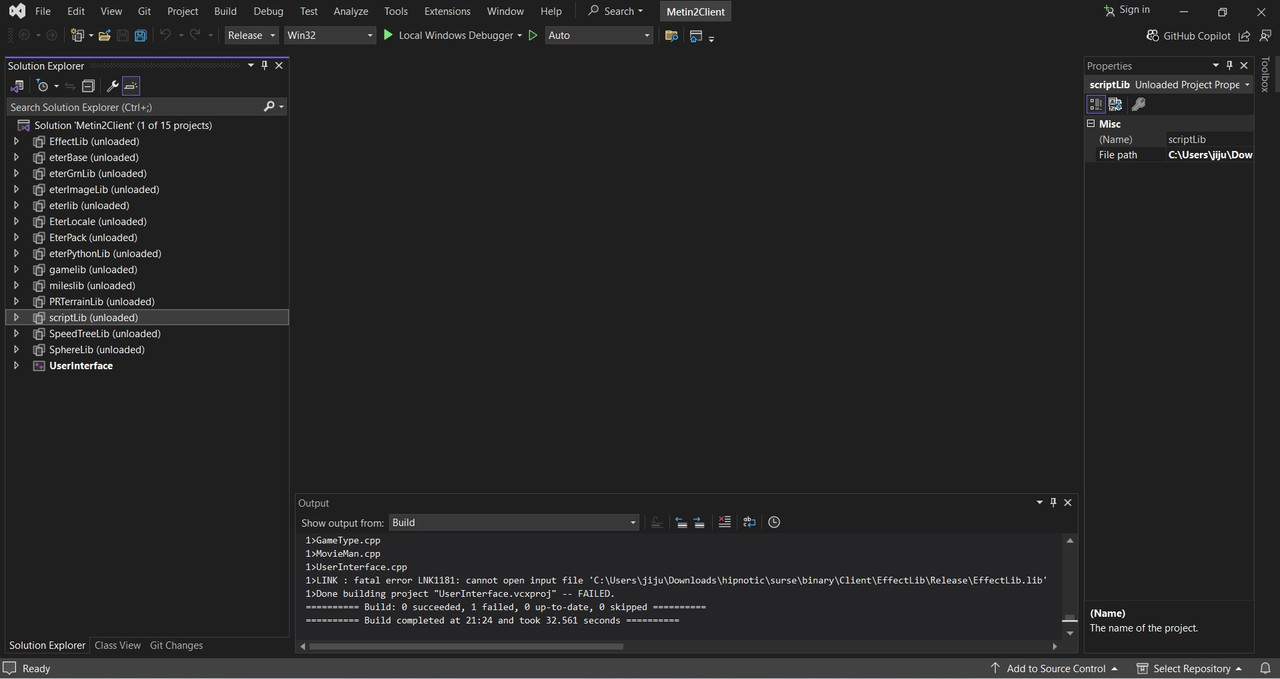Click Go to Previous Message in Output
The width and height of the screenshot is (1280, 679).
(681, 522)
